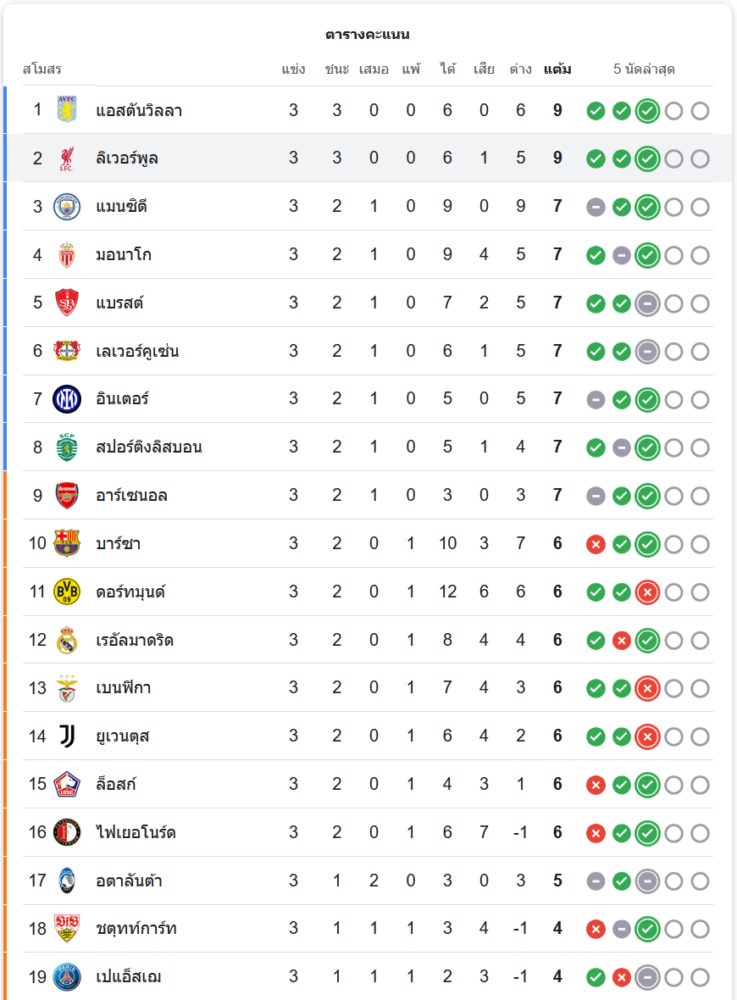
Task: Click Atalanta's first grey draw indicator
Action: pos(596,881)
